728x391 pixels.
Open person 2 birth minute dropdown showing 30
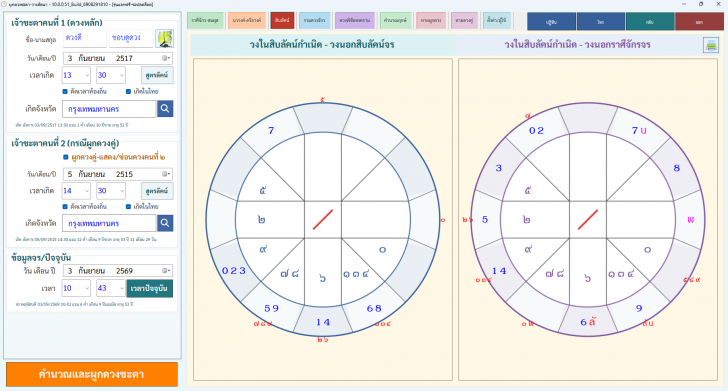coord(110,191)
